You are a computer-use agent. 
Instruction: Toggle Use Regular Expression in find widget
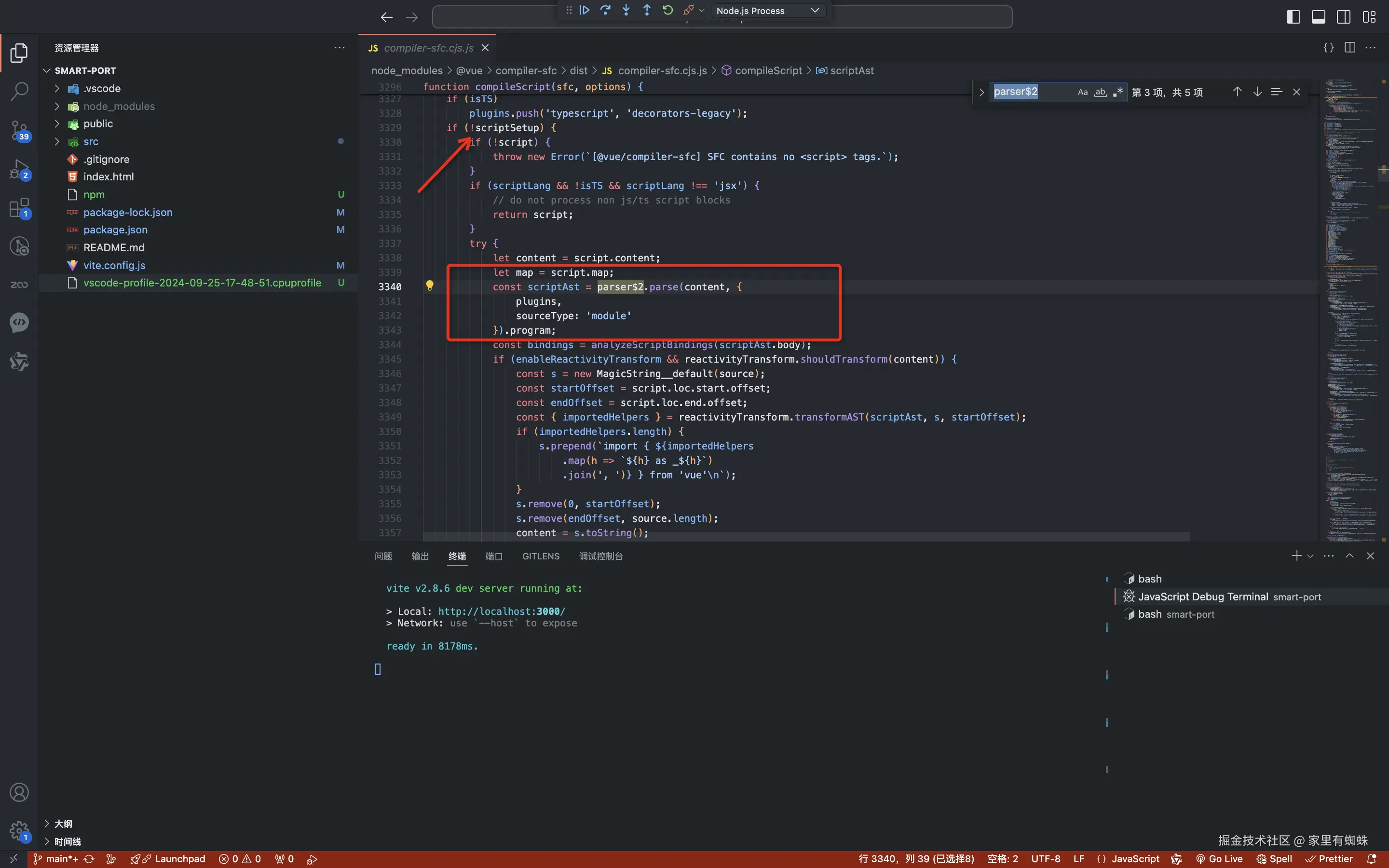tap(1117, 92)
